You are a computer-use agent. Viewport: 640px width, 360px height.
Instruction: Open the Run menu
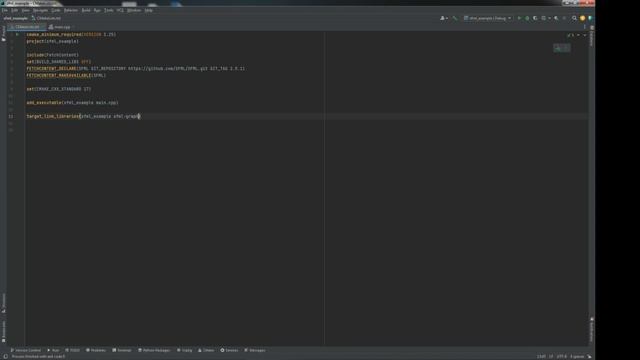pos(97,10)
